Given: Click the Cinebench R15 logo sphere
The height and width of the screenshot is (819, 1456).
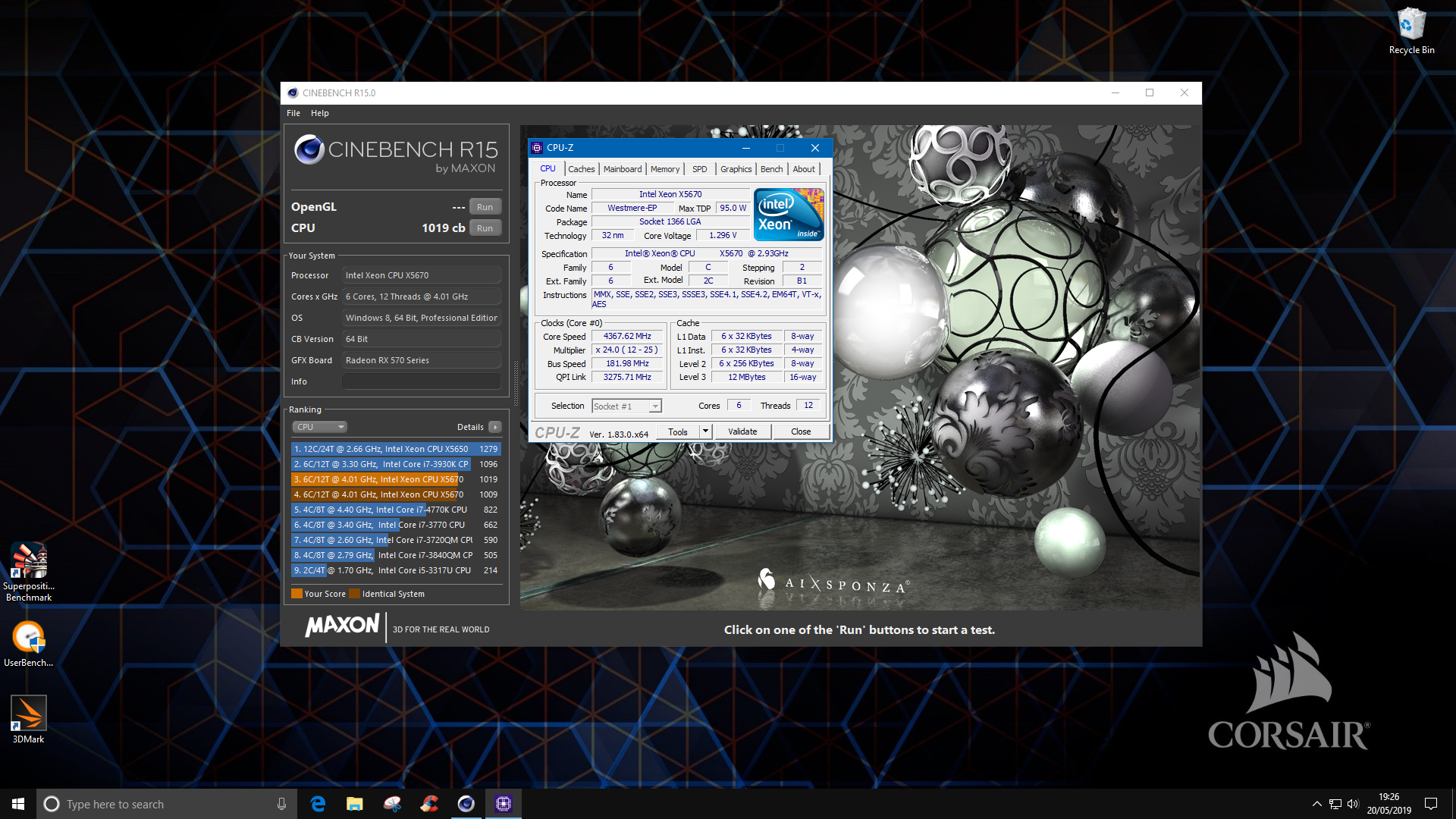Looking at the screenshot, I should (309, 149).
